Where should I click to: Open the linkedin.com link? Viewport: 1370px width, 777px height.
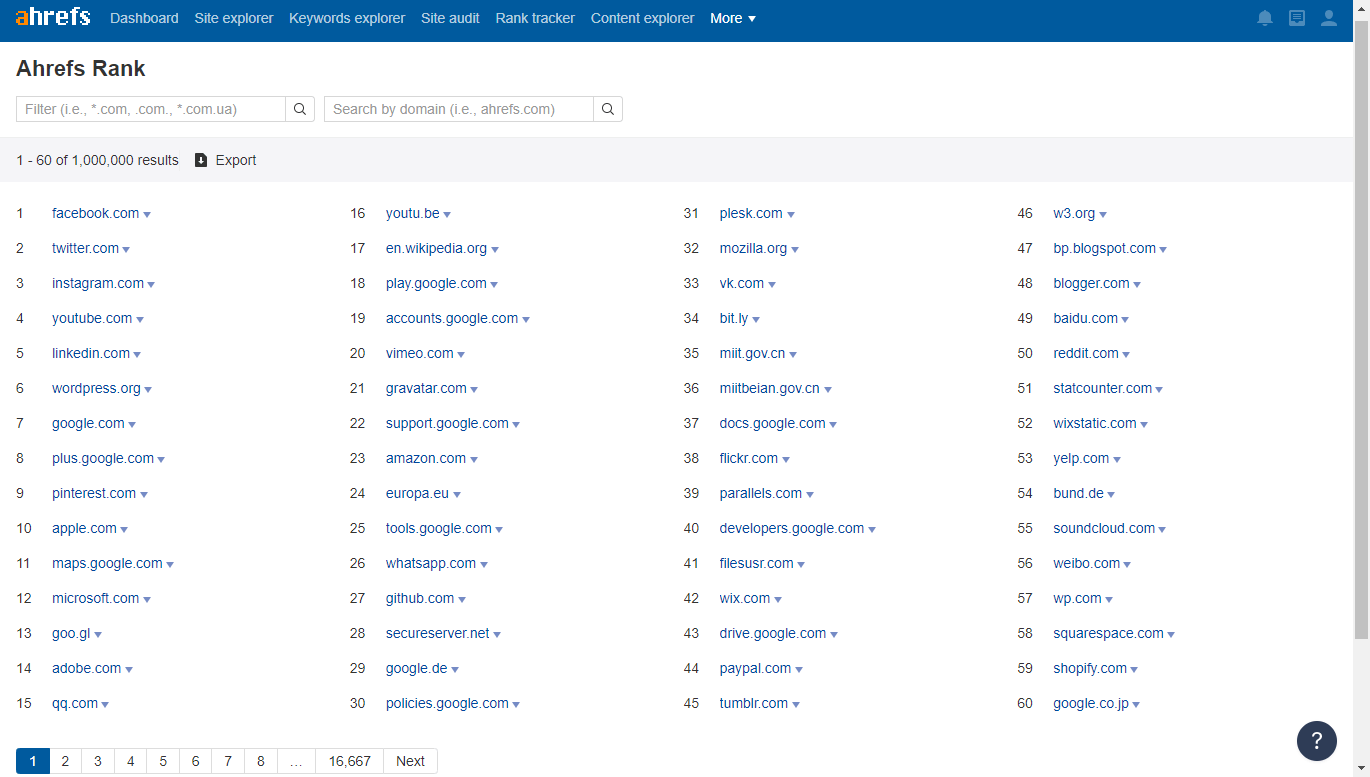[x=91, y=353]
